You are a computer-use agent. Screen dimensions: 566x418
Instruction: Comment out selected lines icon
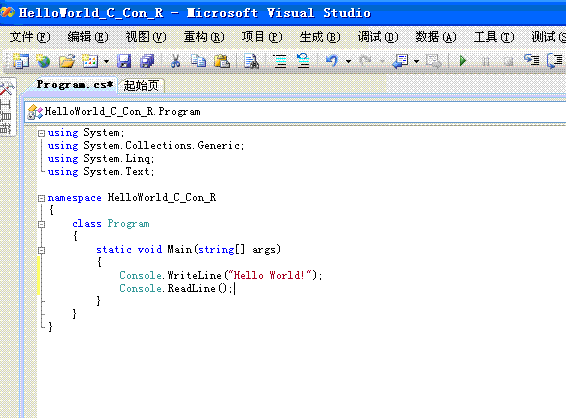[280, 61]
